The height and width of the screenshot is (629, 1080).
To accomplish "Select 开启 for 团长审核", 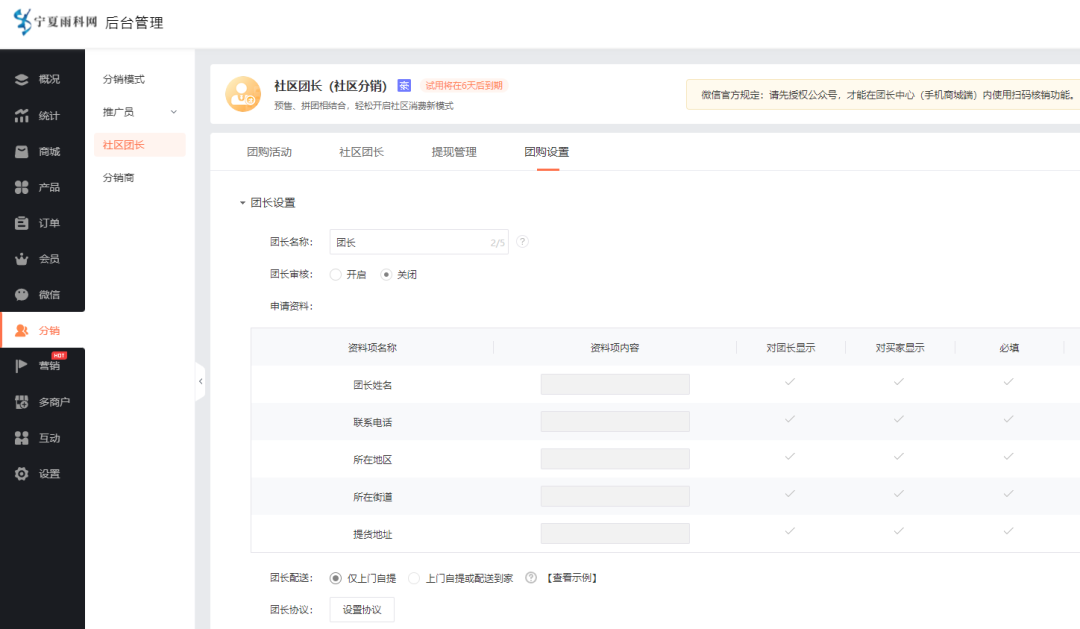I will point(335,274).
